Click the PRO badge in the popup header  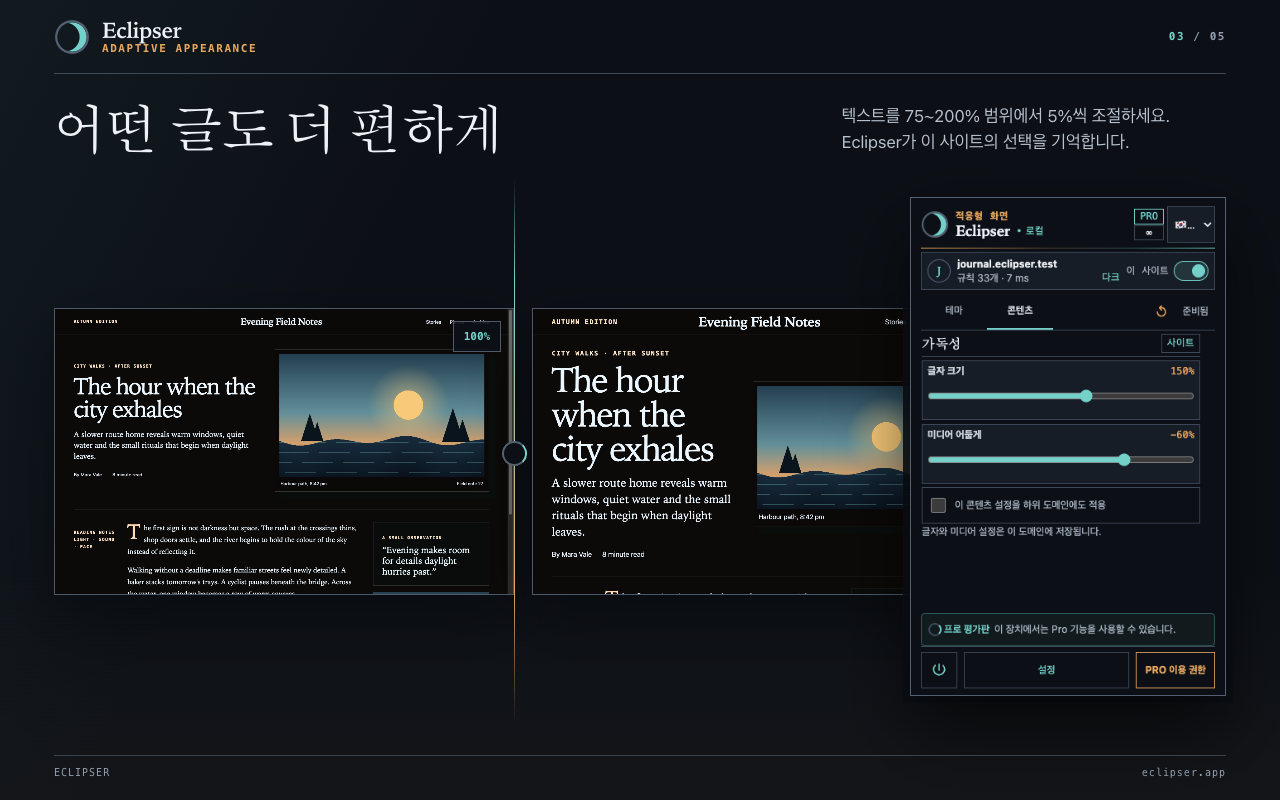tap(1148, 216)
